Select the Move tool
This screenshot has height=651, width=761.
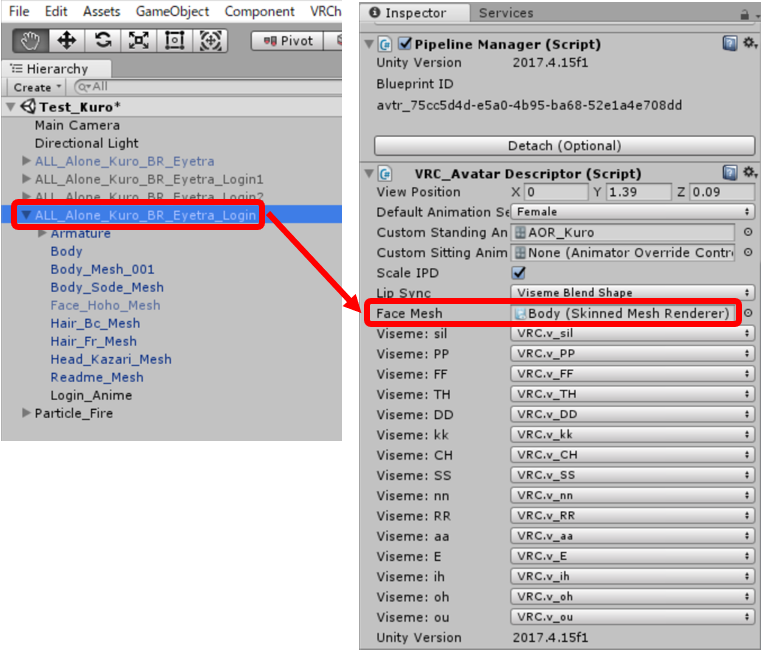coord(66,40)
